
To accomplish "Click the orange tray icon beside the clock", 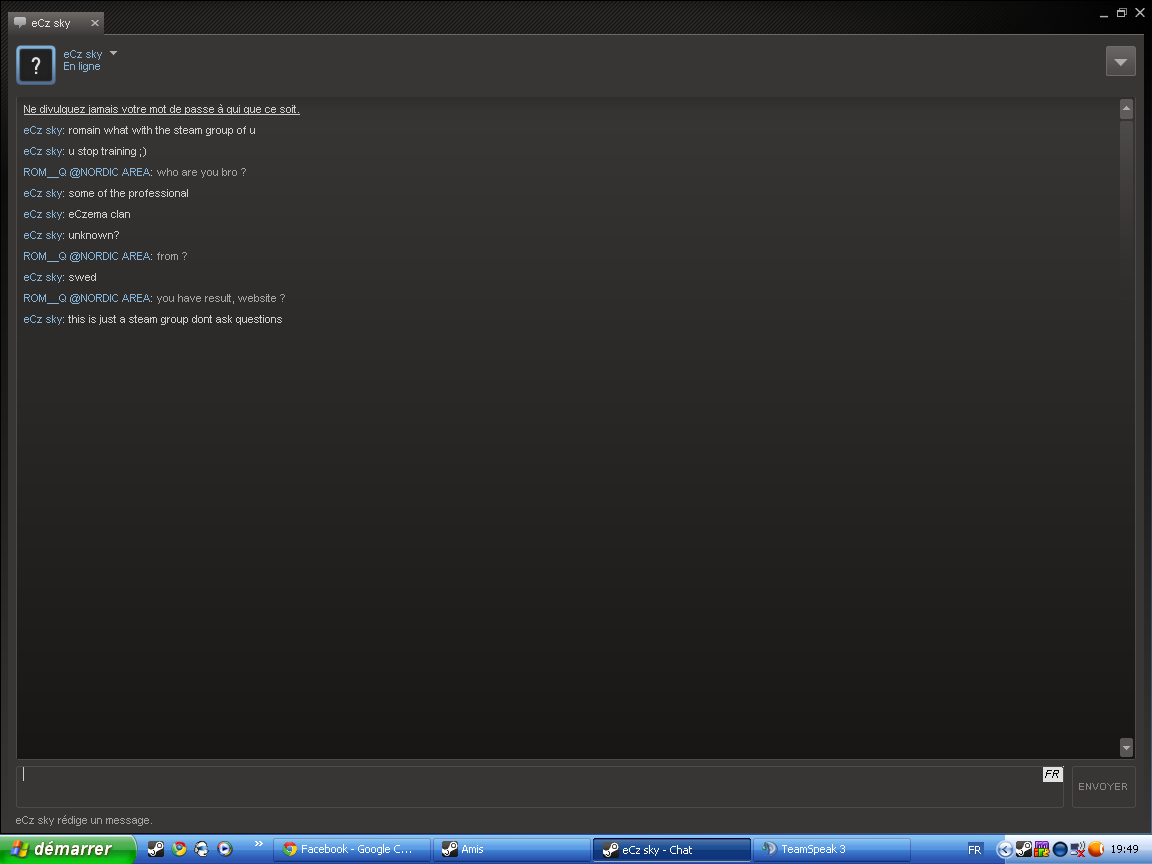I will click(x=1096, y=850).
